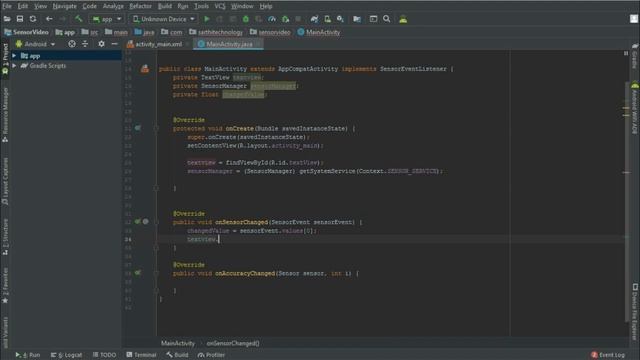The image size is (640, 360).
Task: Run the app with green play button
Action: 207,19
